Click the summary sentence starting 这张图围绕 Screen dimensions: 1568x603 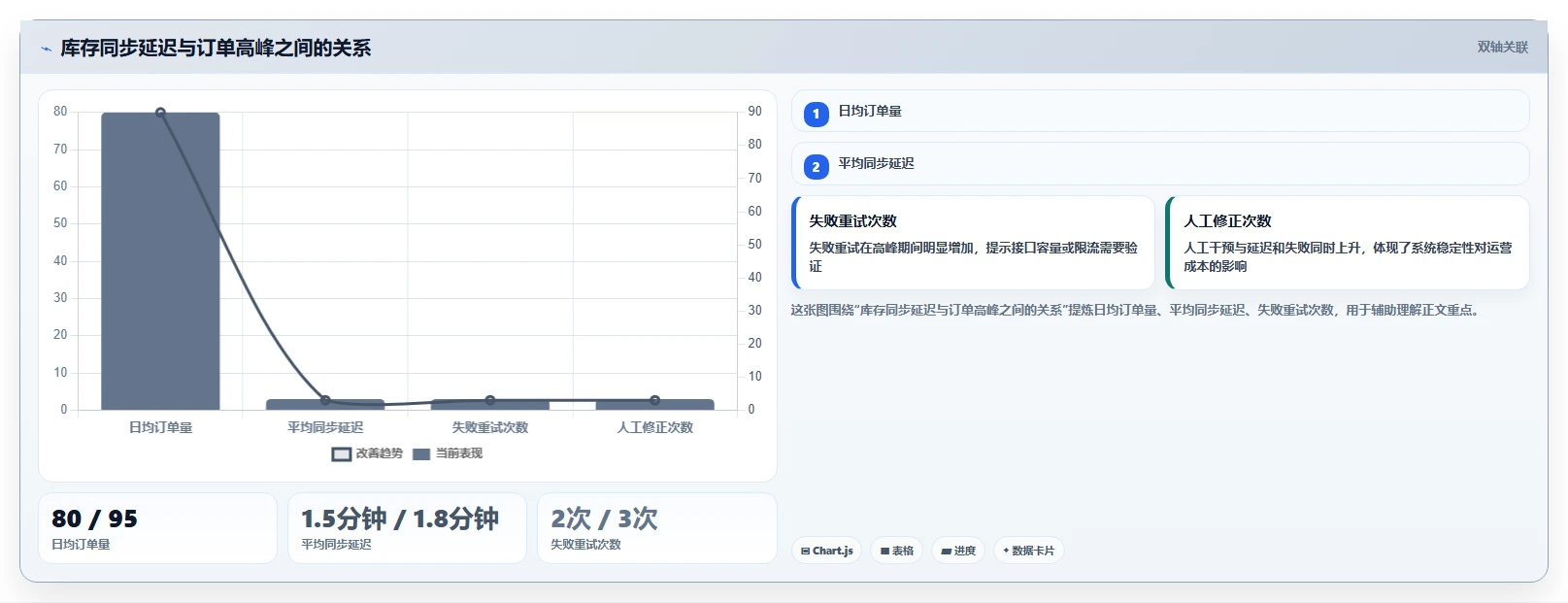[x=1137, y=311]
